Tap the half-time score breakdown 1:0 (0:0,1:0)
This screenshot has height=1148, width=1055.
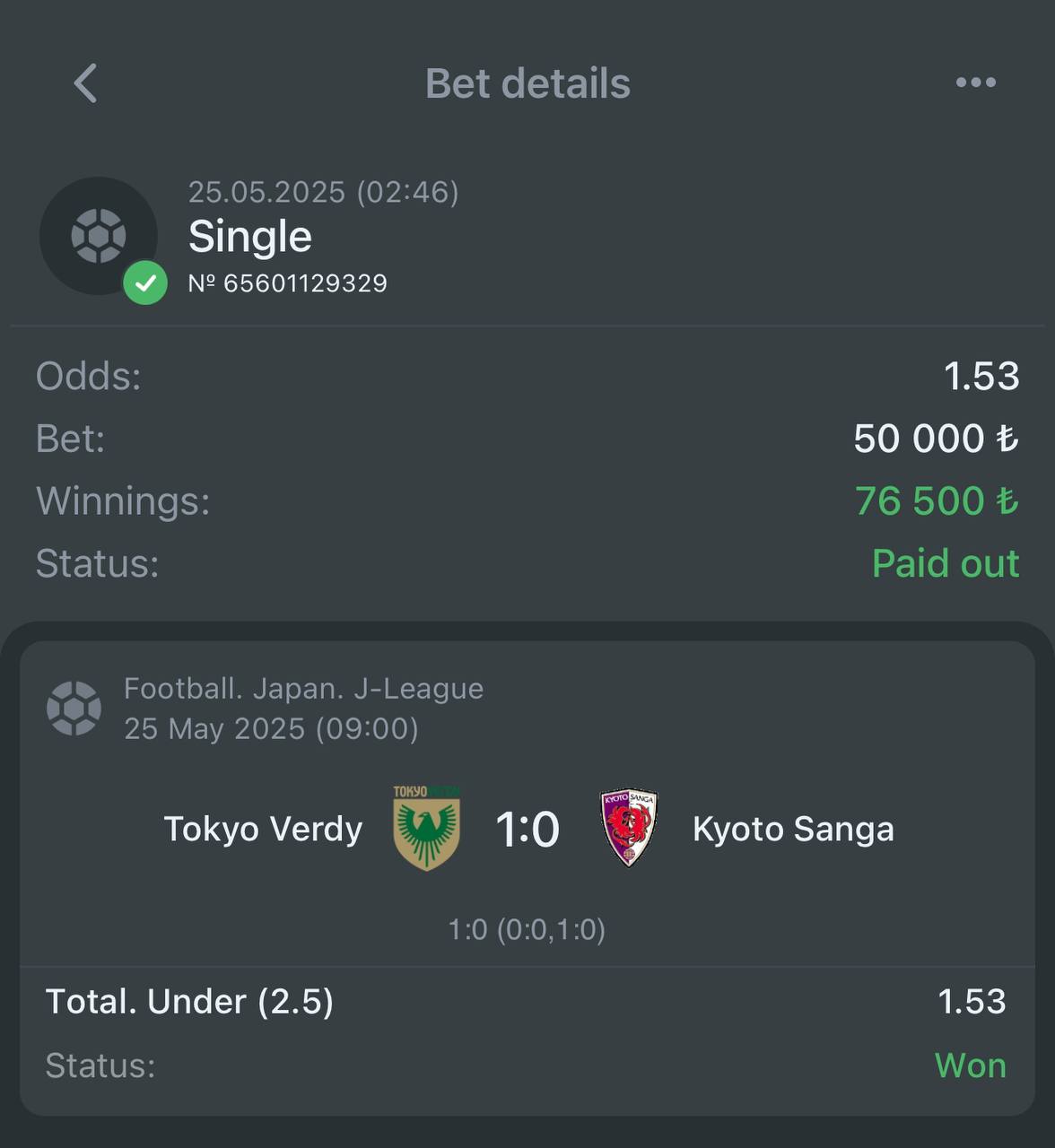[527, 929]
